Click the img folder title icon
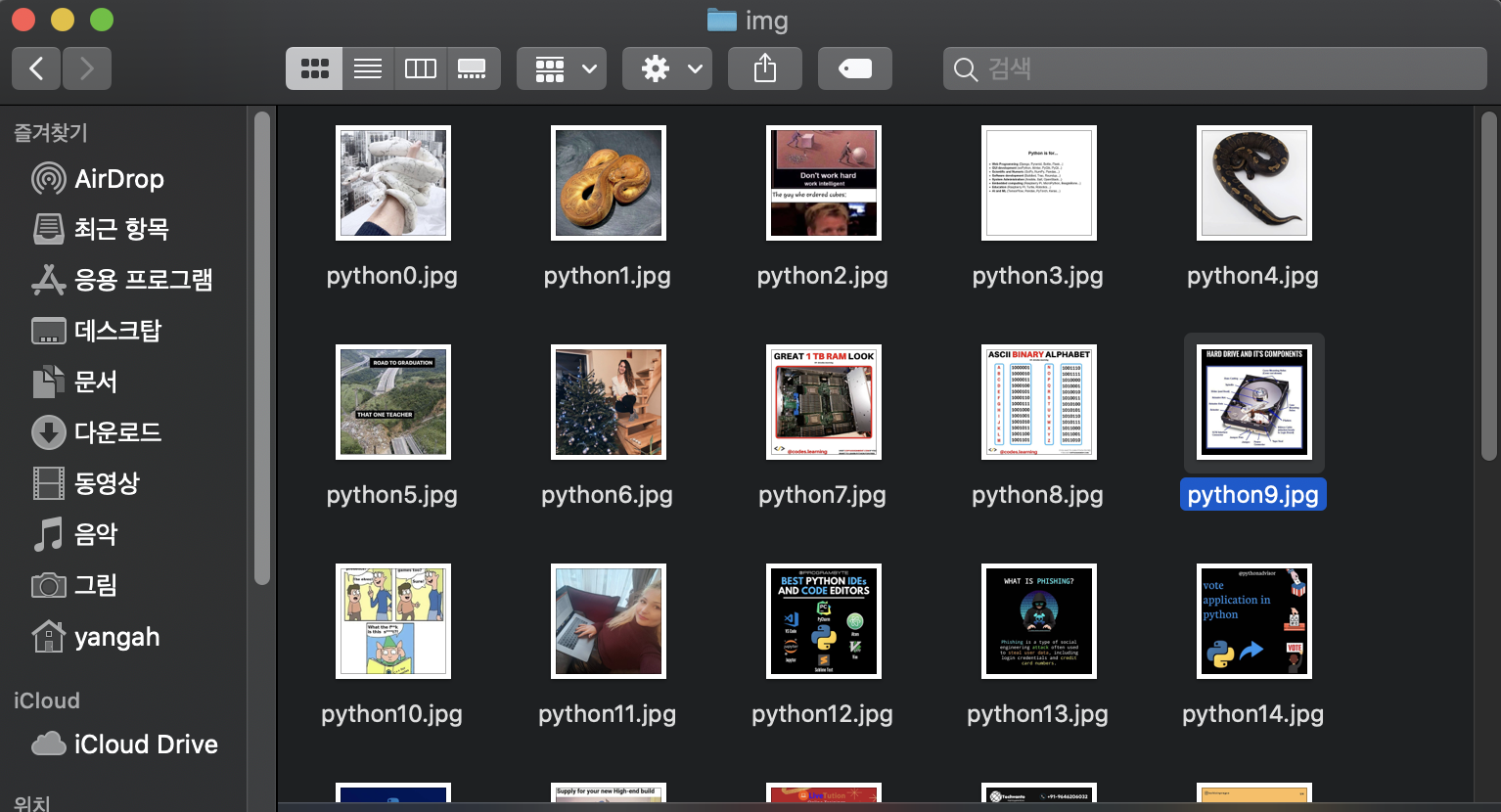This screenshot has height=812, width=1501. 722,20
